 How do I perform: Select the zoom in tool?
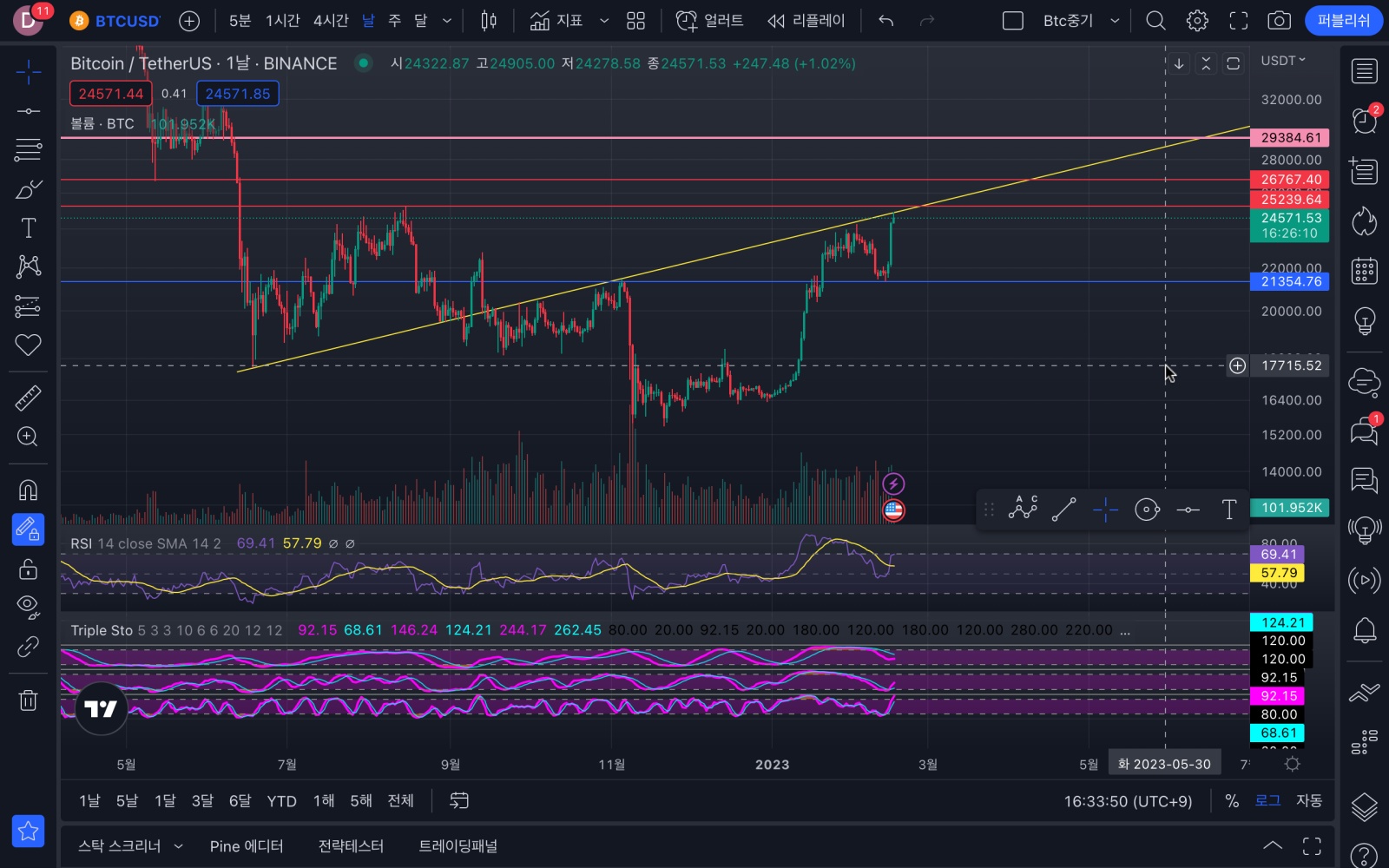click(28, 437)
